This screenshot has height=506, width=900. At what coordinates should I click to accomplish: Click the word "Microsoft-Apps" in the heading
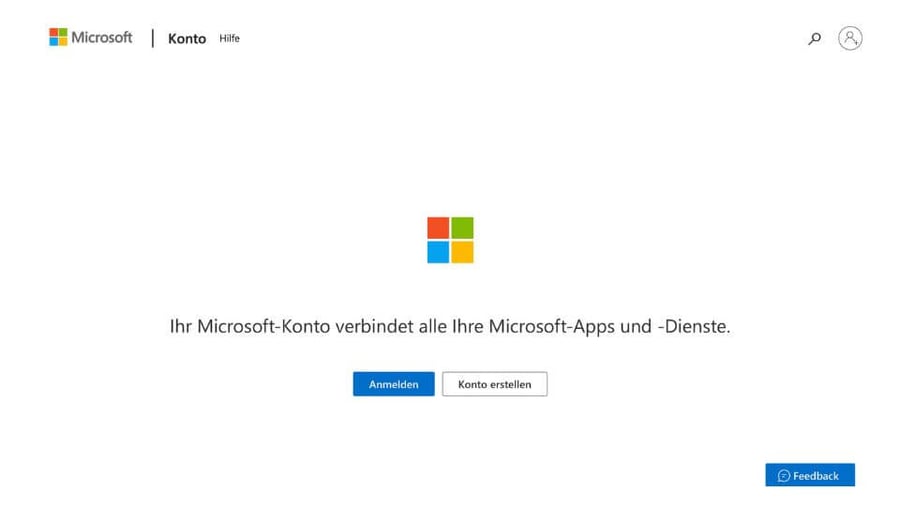pos(549,327)
